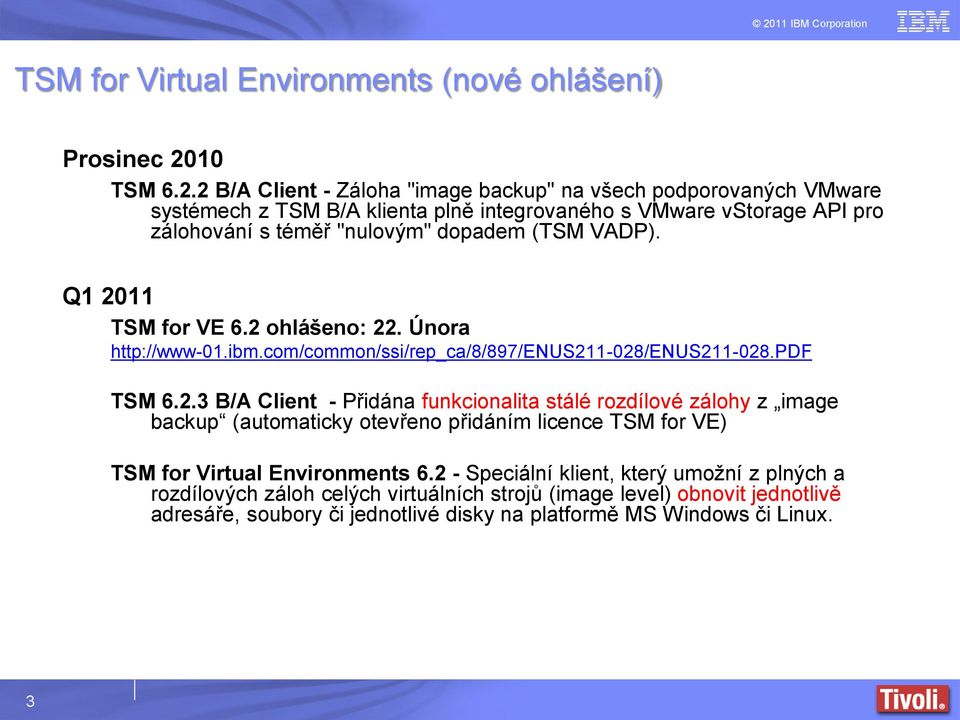Click red text 'obnovit jednotlivě'
The height and width of the screenshot is (720, 960).
point(759,493)
